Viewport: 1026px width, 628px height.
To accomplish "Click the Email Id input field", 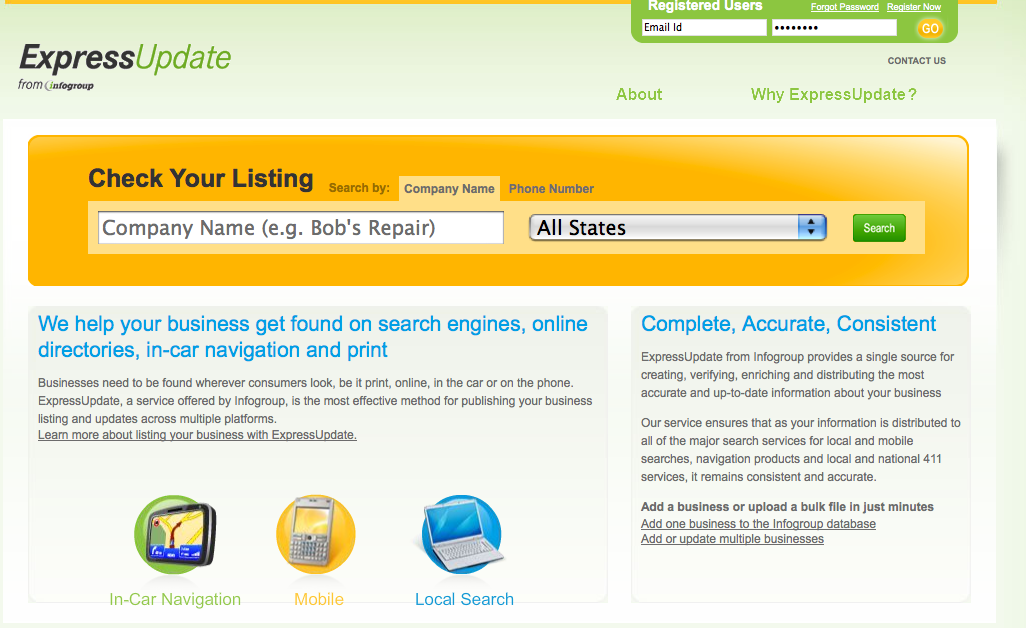I will coord(703,28).
